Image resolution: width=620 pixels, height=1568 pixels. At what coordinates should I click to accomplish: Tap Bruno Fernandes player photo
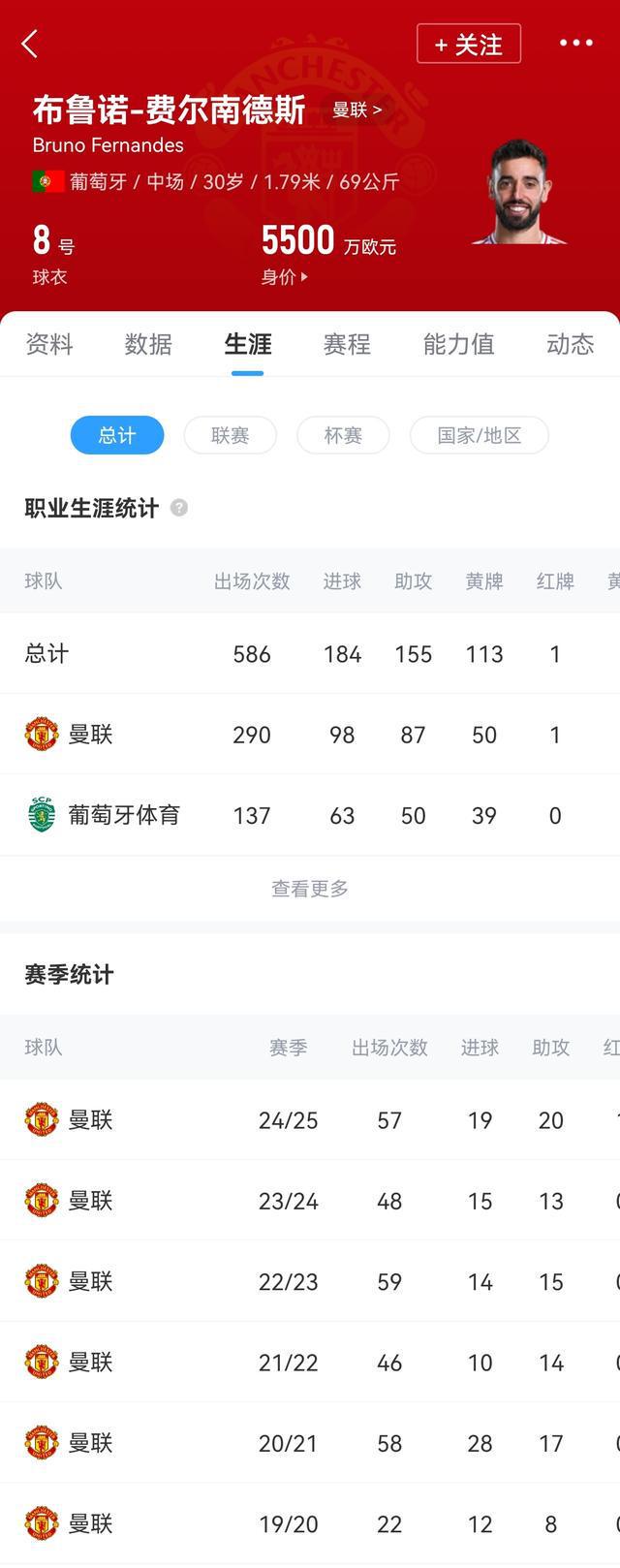pyautogui.click(x=518, y=191)
